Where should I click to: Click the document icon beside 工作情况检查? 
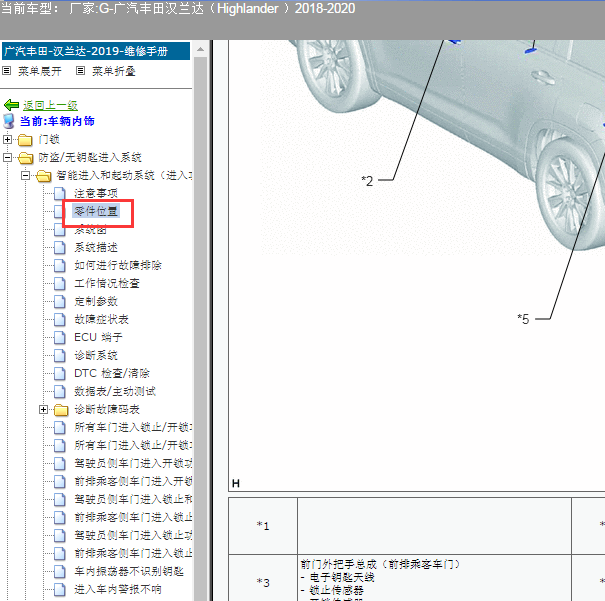59,283
